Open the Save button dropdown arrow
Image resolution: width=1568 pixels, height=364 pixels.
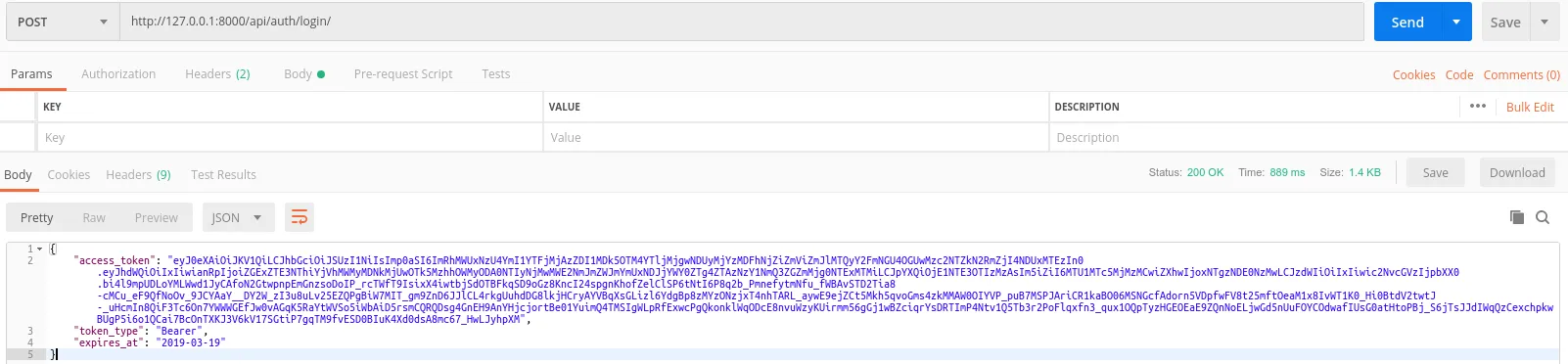click(1545, 23)
